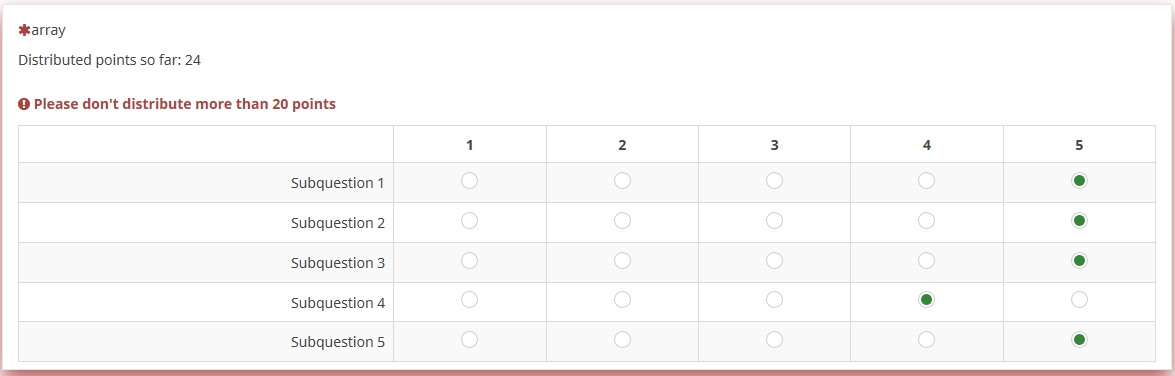Pick rating 1 for Subquestion 4

(x=469, y=300)
